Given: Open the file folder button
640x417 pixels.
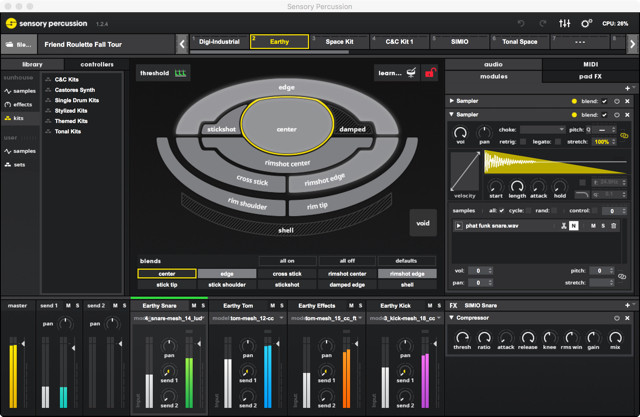Looking at the screenshot, I should point(19,44).
